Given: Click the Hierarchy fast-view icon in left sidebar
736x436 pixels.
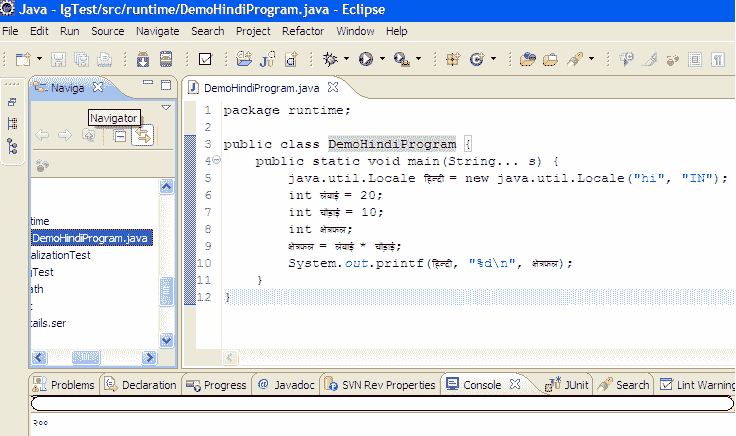Looking at the screenshot, I should pyautogui.click(x=13, y=123).
